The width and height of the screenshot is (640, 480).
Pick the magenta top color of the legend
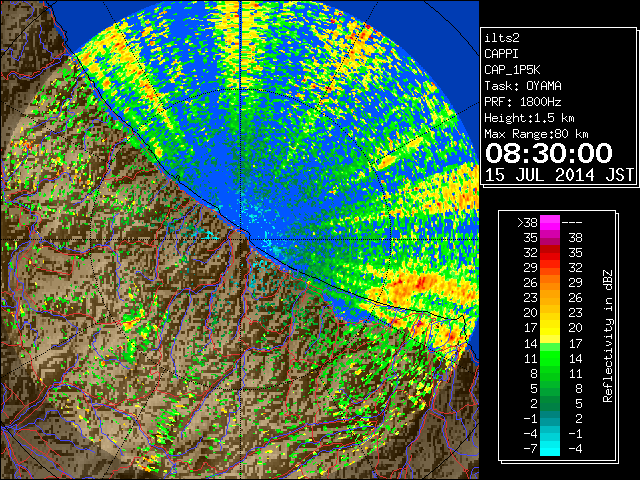[550, 223]
